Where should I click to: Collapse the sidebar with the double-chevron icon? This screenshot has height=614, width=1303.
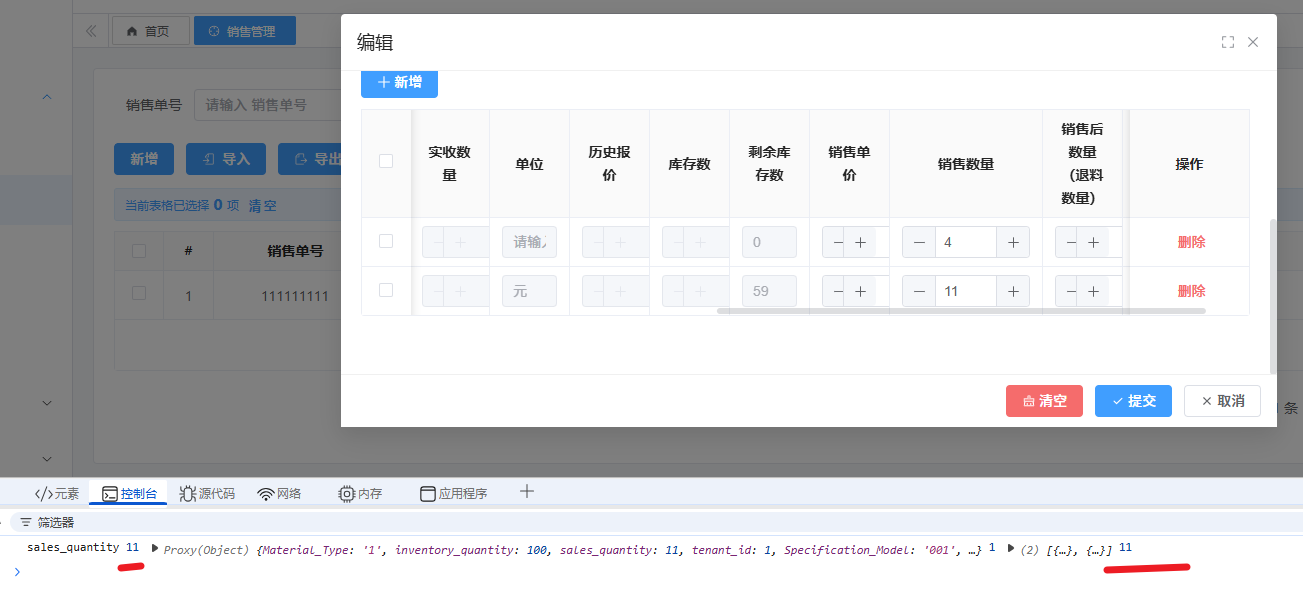(91, 31)
